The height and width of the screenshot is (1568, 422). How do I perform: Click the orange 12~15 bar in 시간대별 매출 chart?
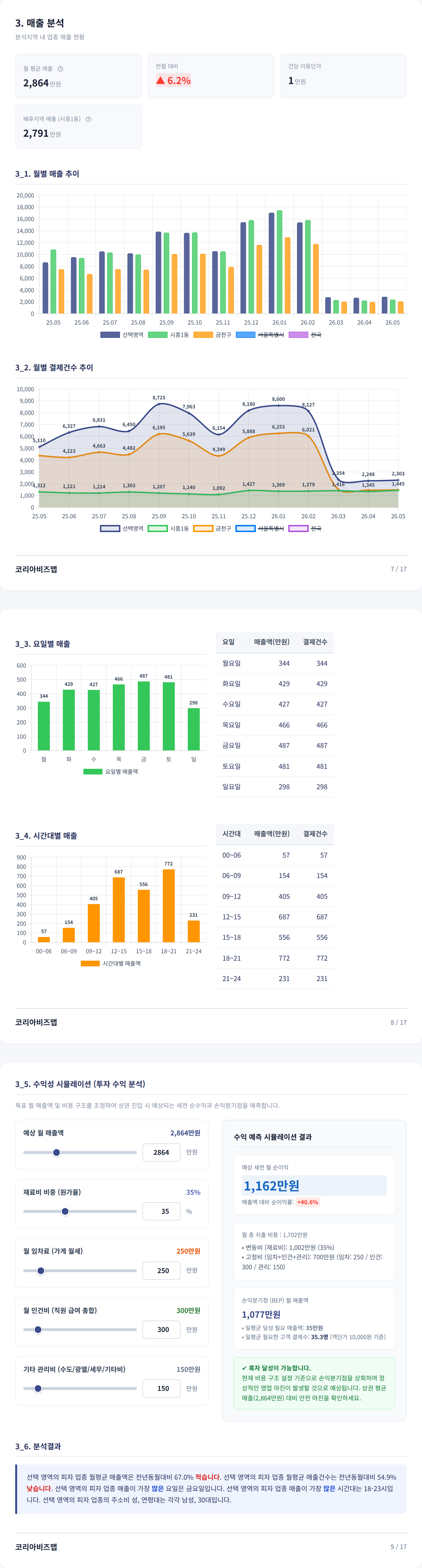click(x=119, y=910)
